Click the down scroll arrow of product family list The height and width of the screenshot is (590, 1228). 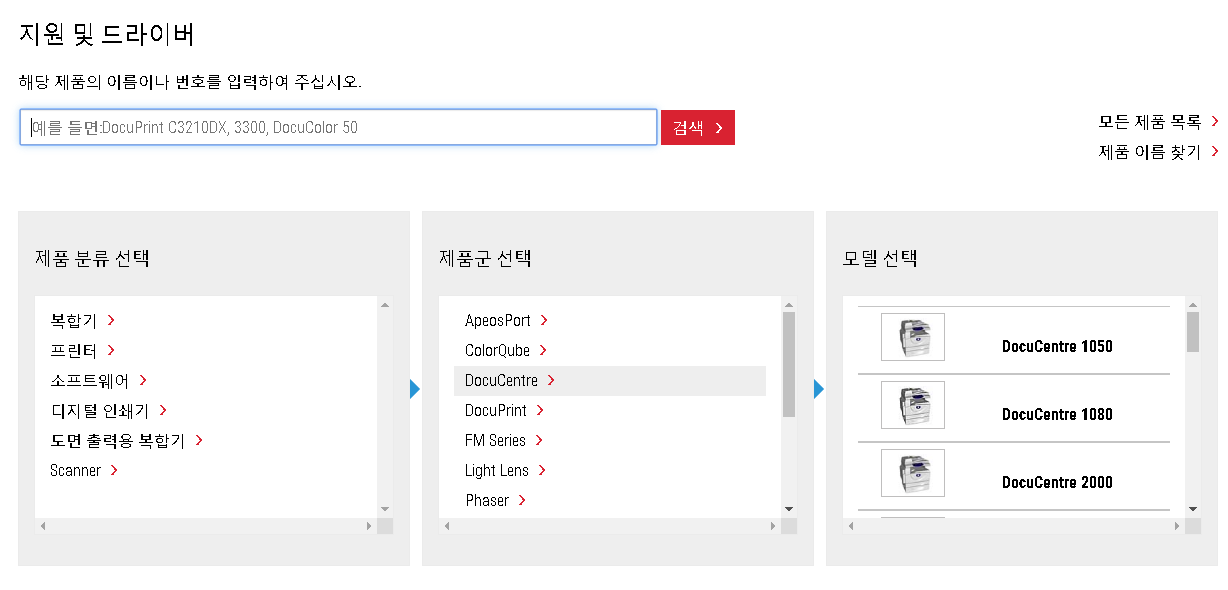coord(789,509)
